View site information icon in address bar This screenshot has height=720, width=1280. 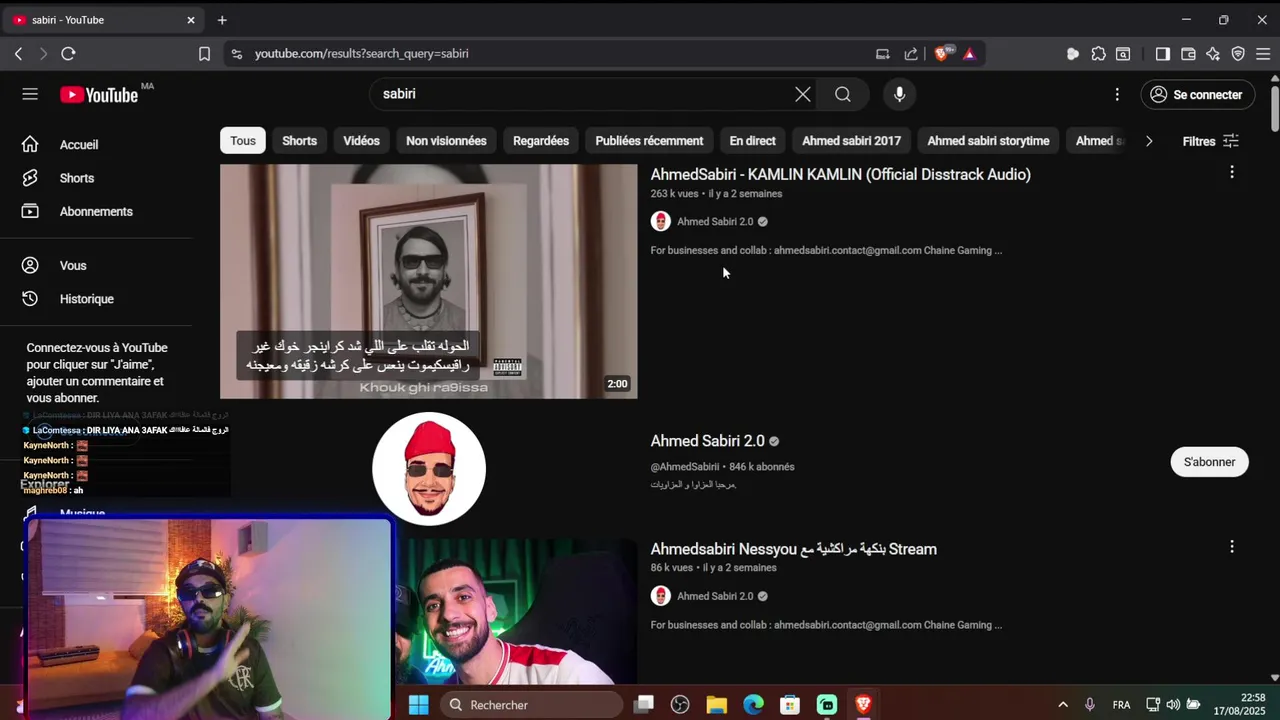click(236, 54)
